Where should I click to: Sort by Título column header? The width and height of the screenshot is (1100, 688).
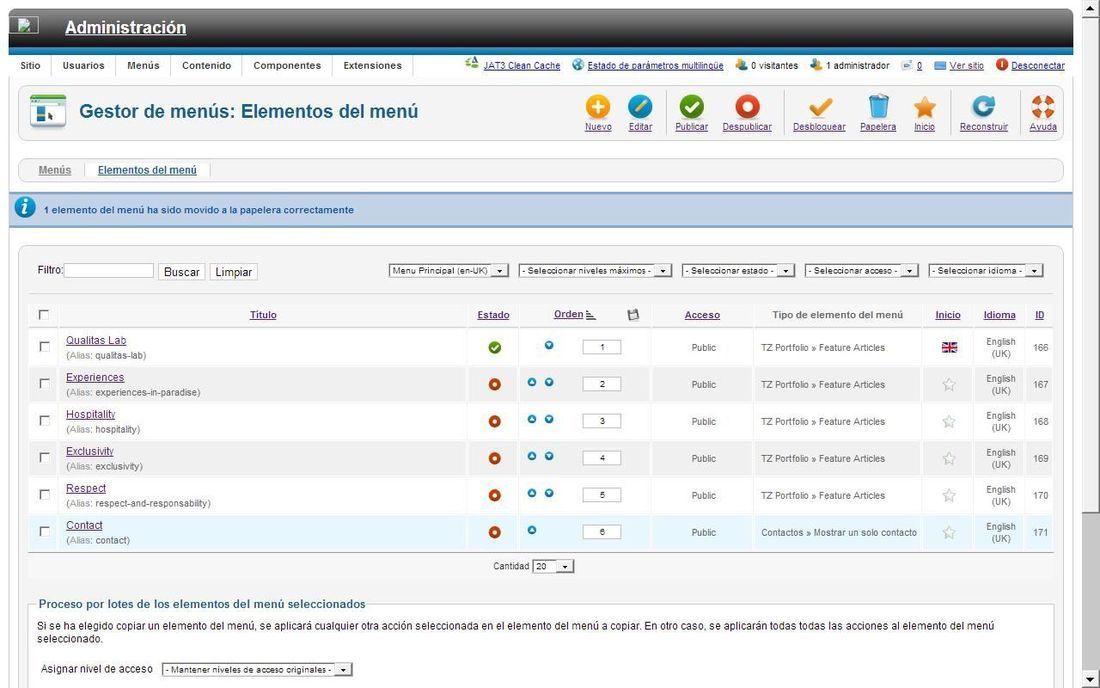point(263,315)
